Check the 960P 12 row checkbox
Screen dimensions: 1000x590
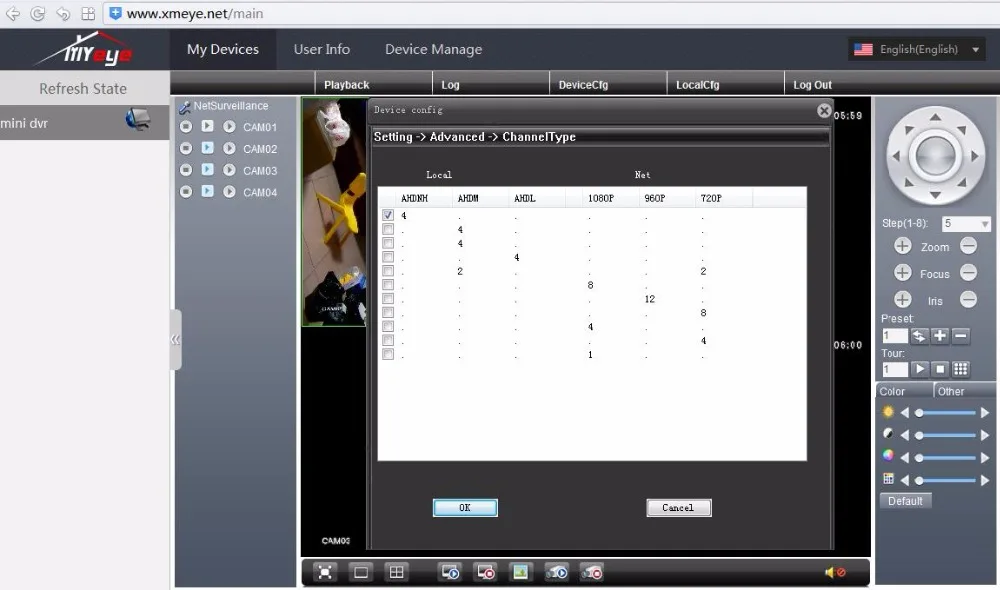[x=388, y=299]
